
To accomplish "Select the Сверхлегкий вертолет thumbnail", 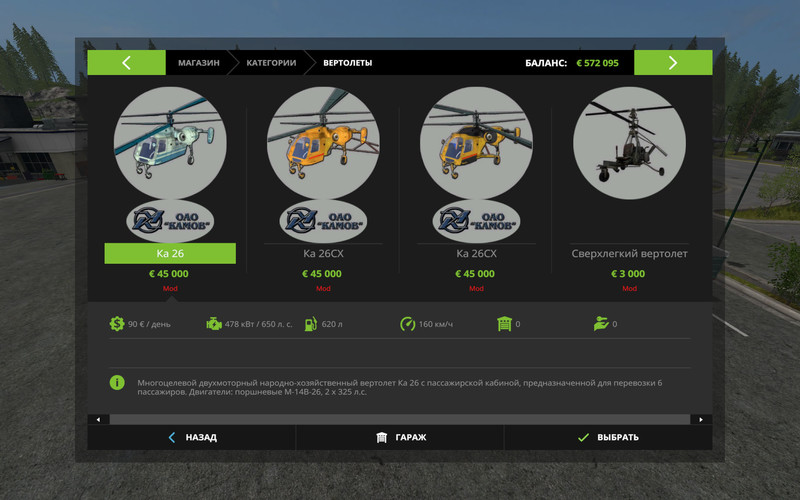I will (x=629, y=143).
